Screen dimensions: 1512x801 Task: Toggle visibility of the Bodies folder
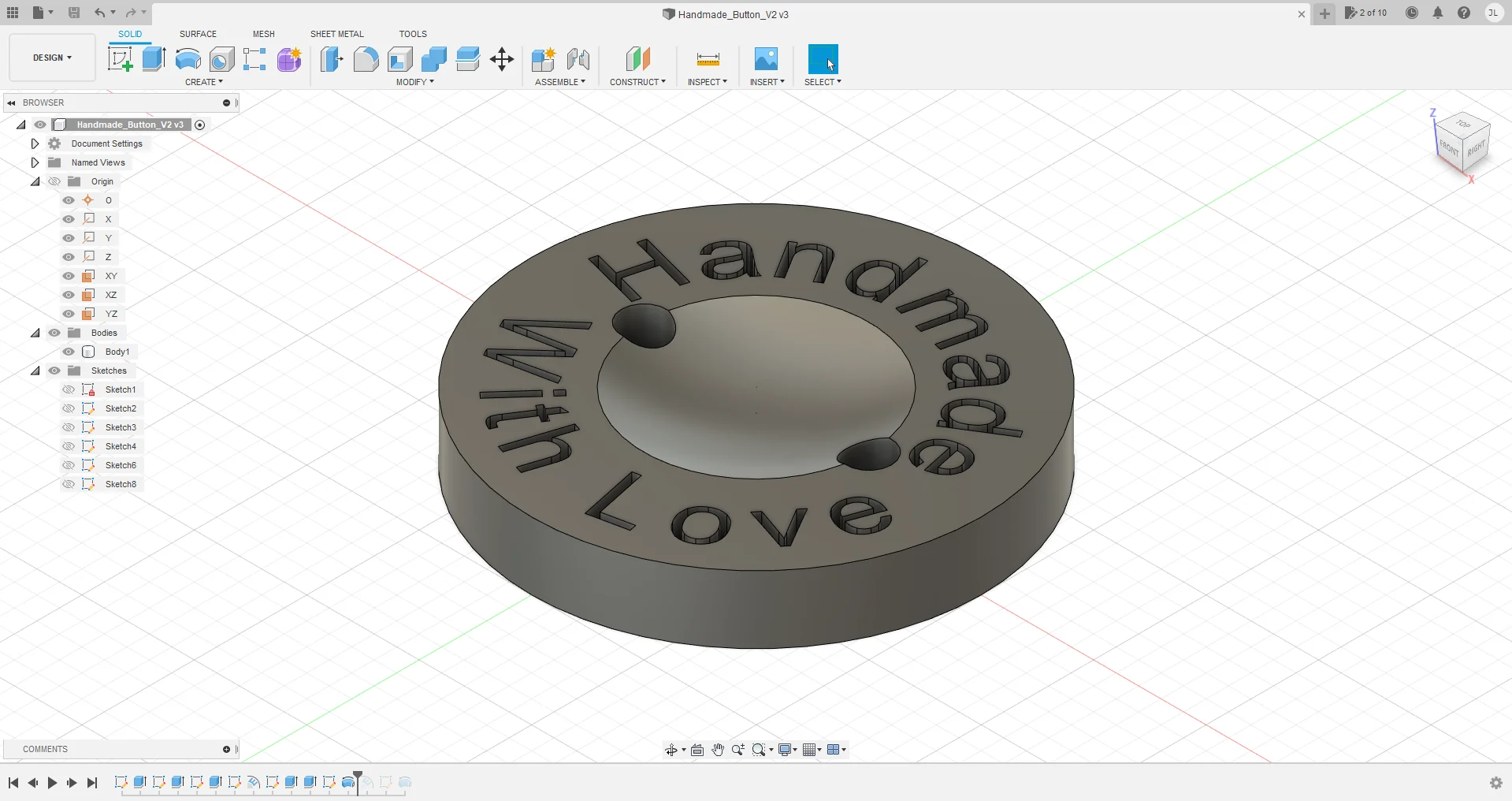tap(54, 333)
